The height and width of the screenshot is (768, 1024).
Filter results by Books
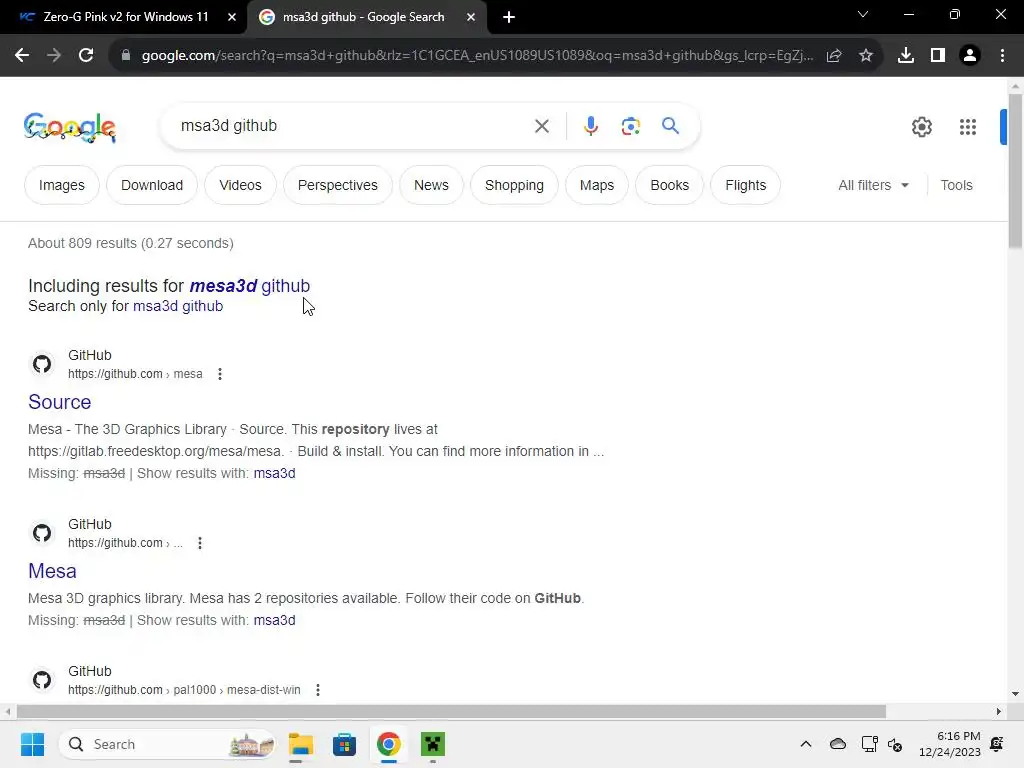coord(669,185)
